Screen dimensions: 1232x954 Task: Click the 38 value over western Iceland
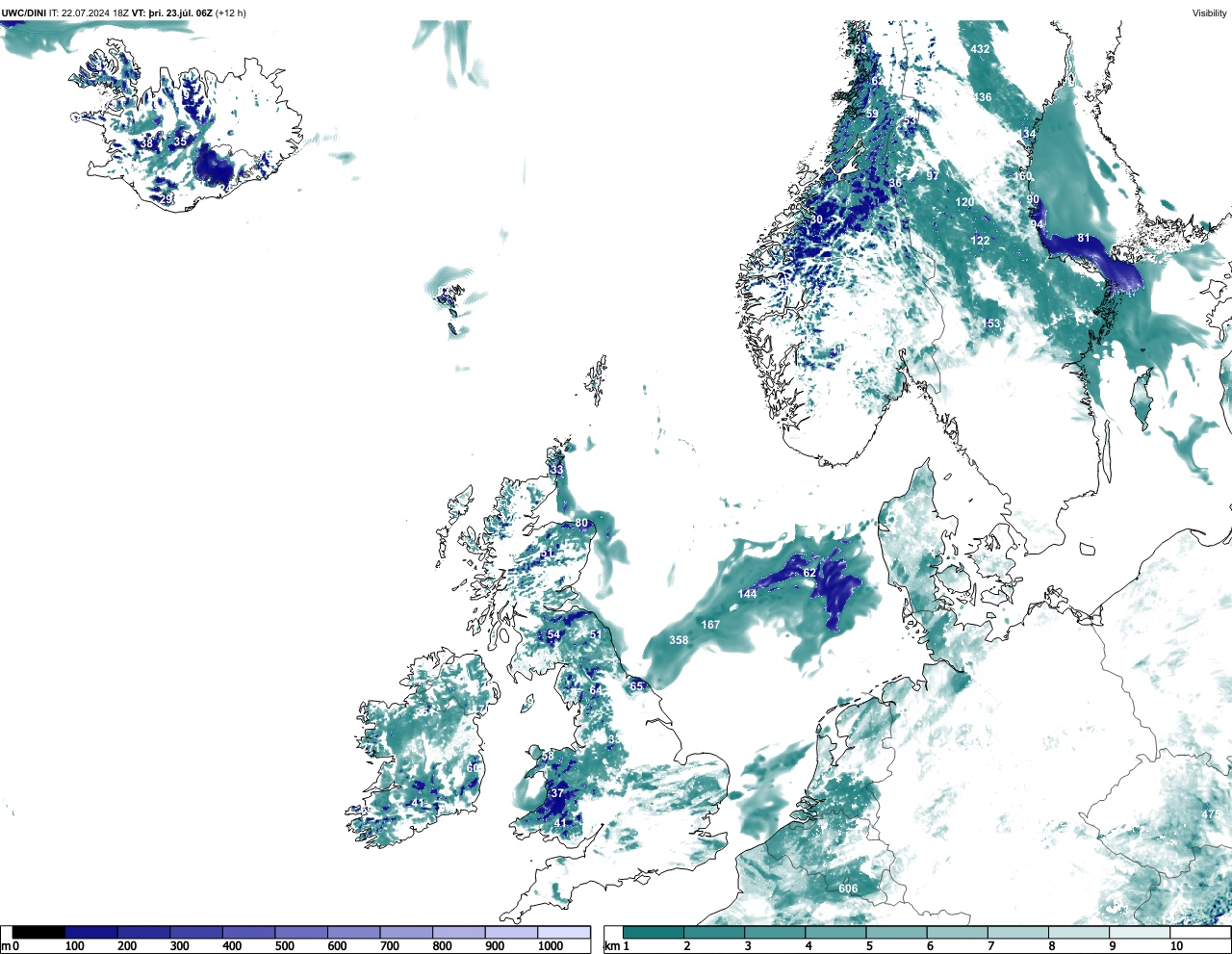(146, 143)
